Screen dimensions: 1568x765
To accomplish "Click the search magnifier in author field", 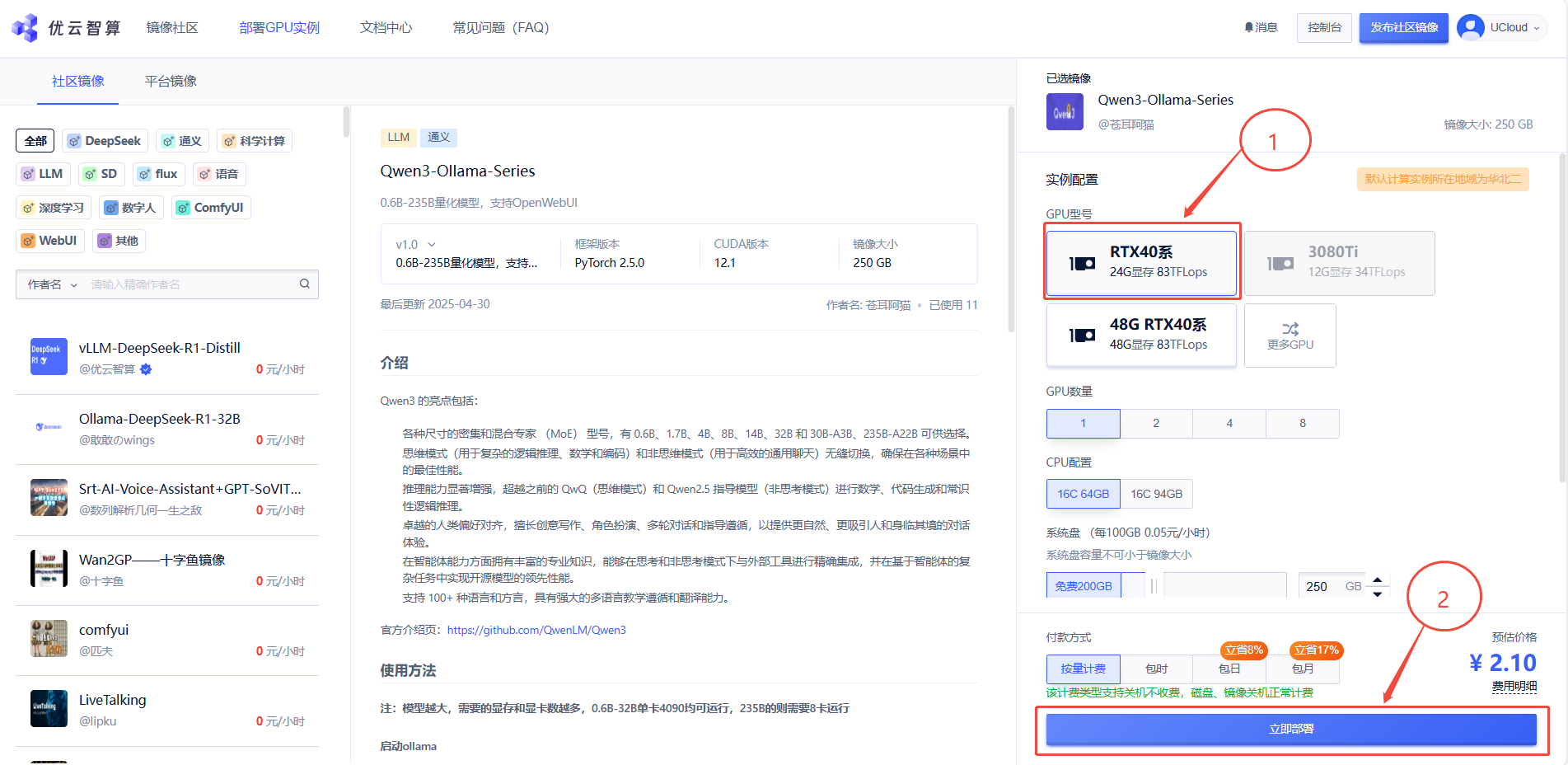I will [x=304, y=284].
